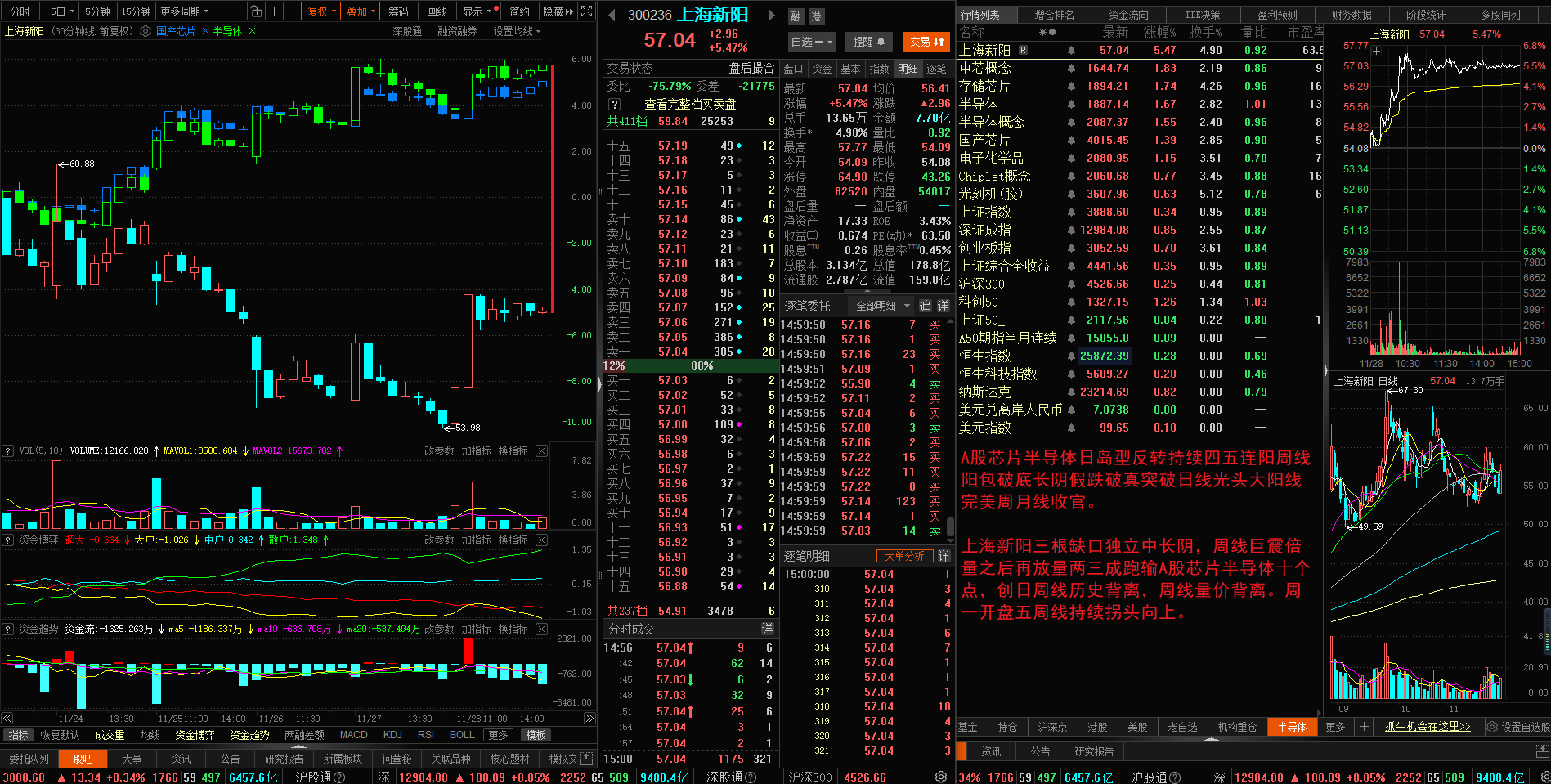Toggle 简约 simple mode

(x=519, y=11)
